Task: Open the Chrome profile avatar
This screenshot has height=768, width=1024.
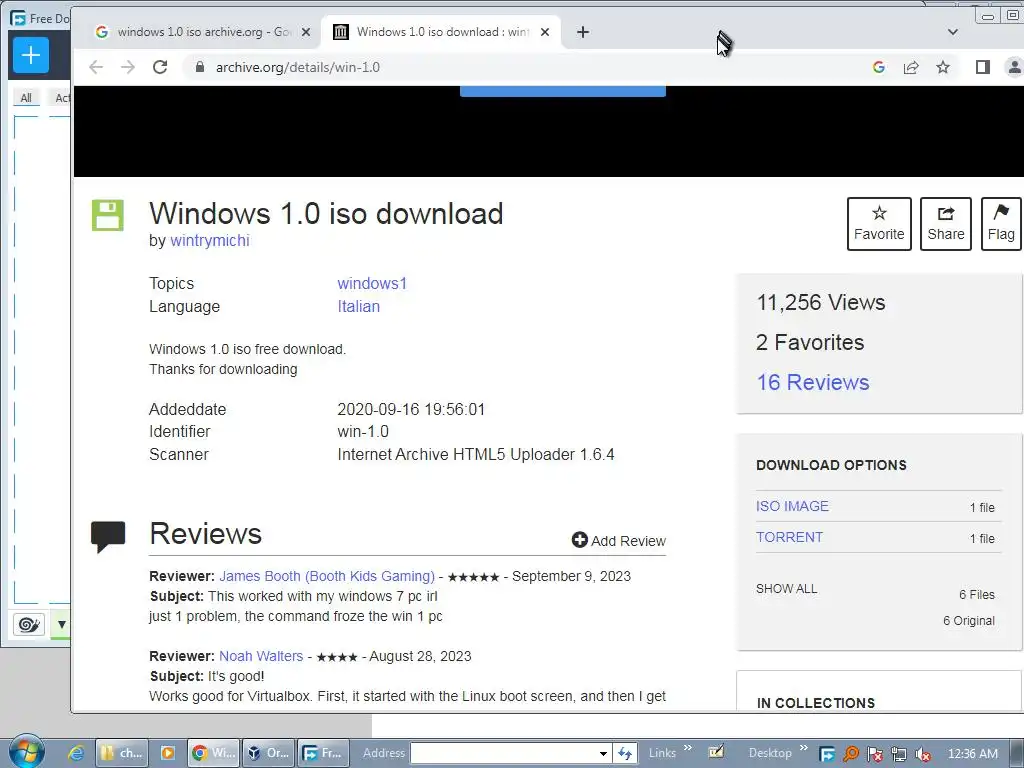Action: click(x=1014, y=67)
